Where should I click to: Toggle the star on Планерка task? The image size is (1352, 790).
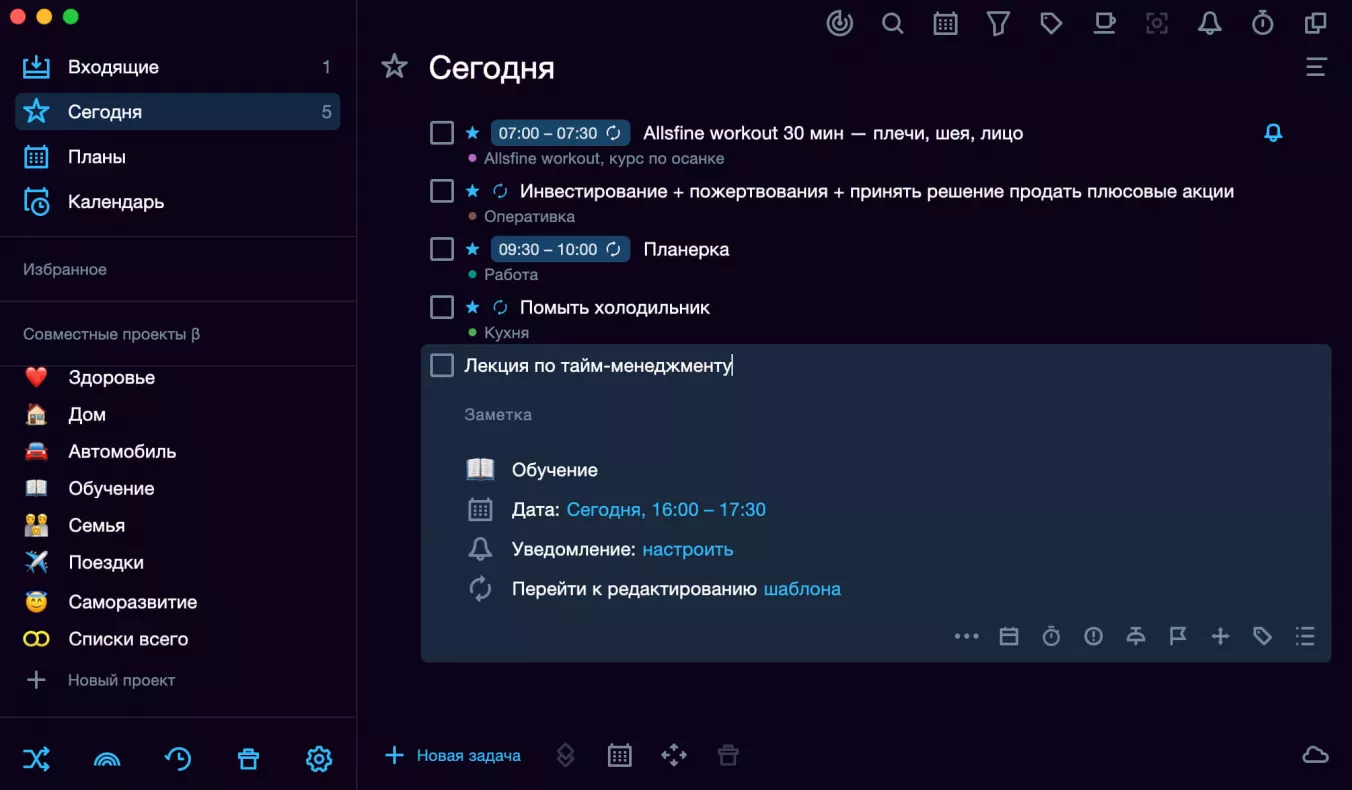pos(473,249)
